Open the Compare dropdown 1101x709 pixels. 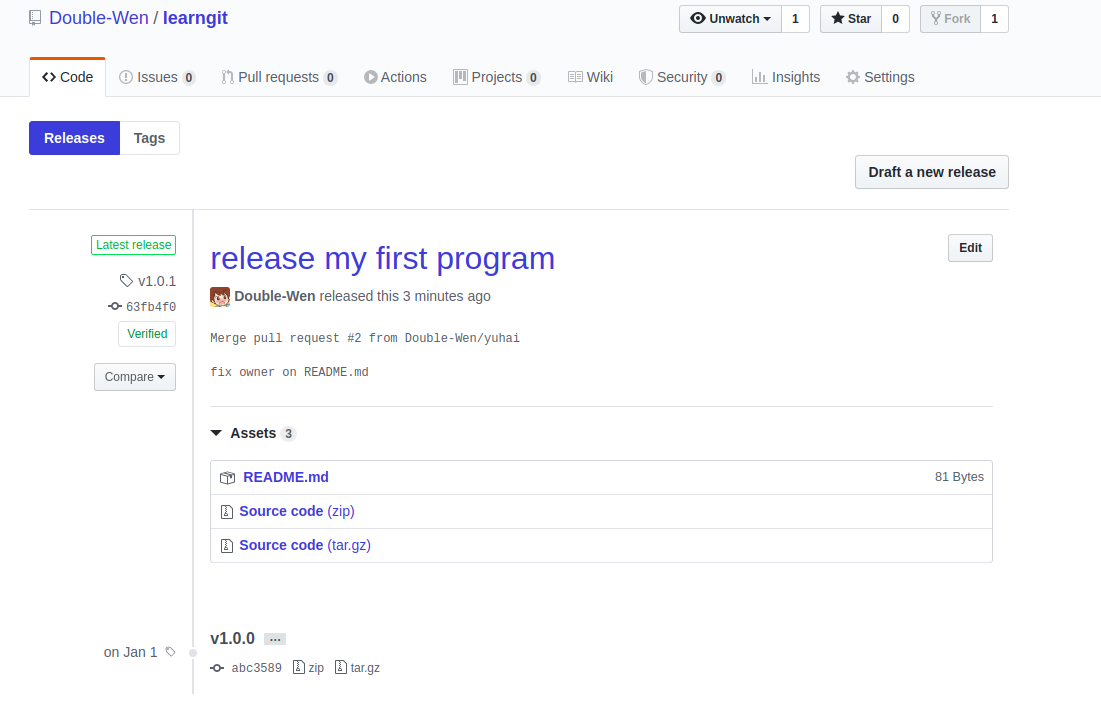pyautogui.click(x=135, y=377)
